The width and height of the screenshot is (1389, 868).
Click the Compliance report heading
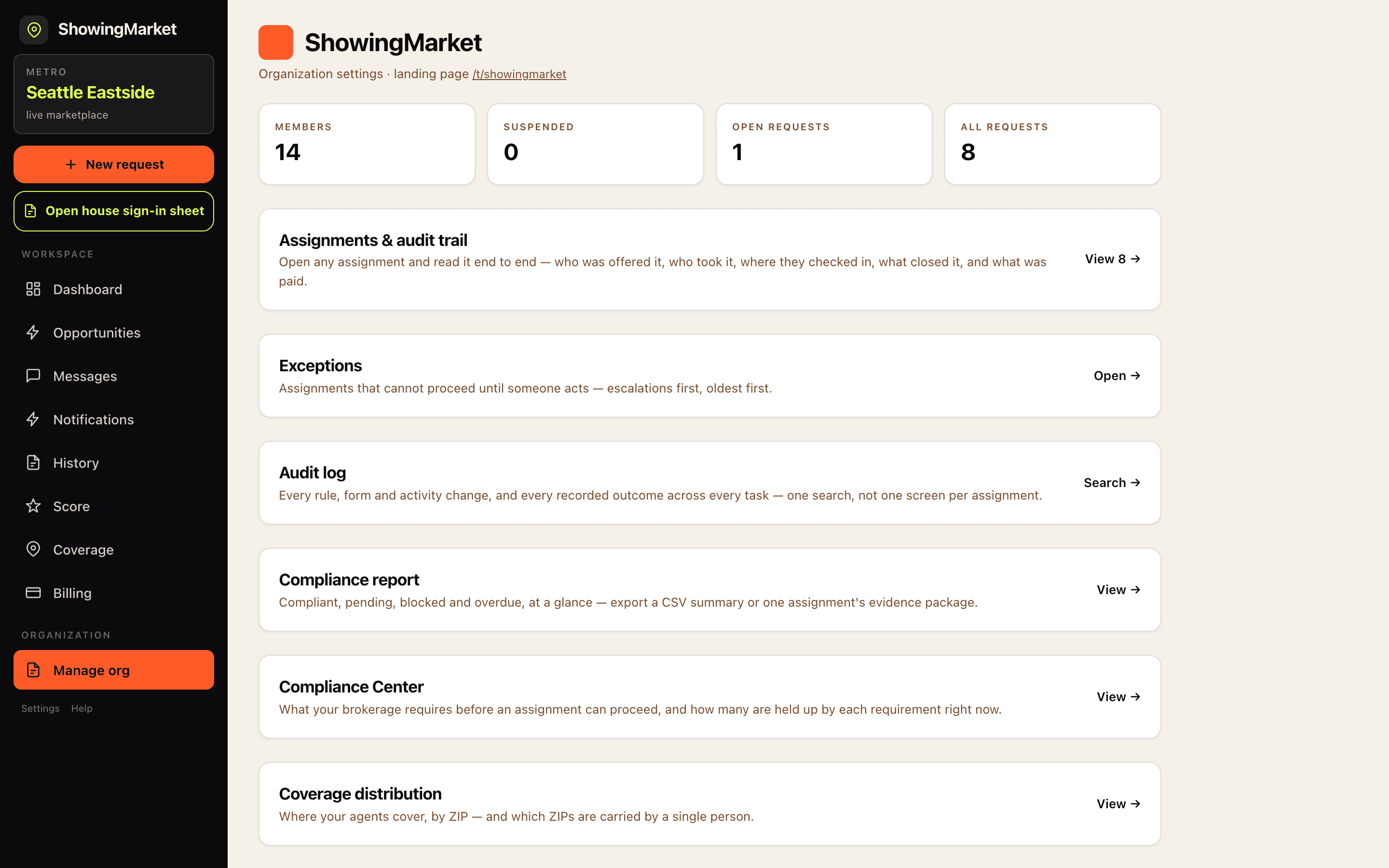click(349, 580)
